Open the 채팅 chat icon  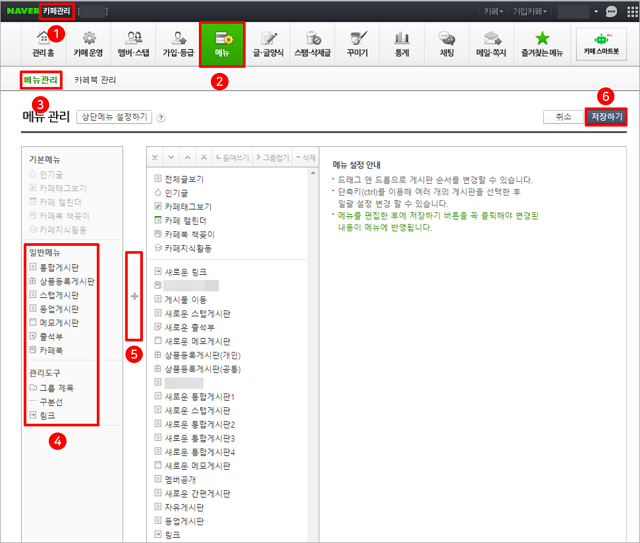pyautogui.click(x=447, y=37)
